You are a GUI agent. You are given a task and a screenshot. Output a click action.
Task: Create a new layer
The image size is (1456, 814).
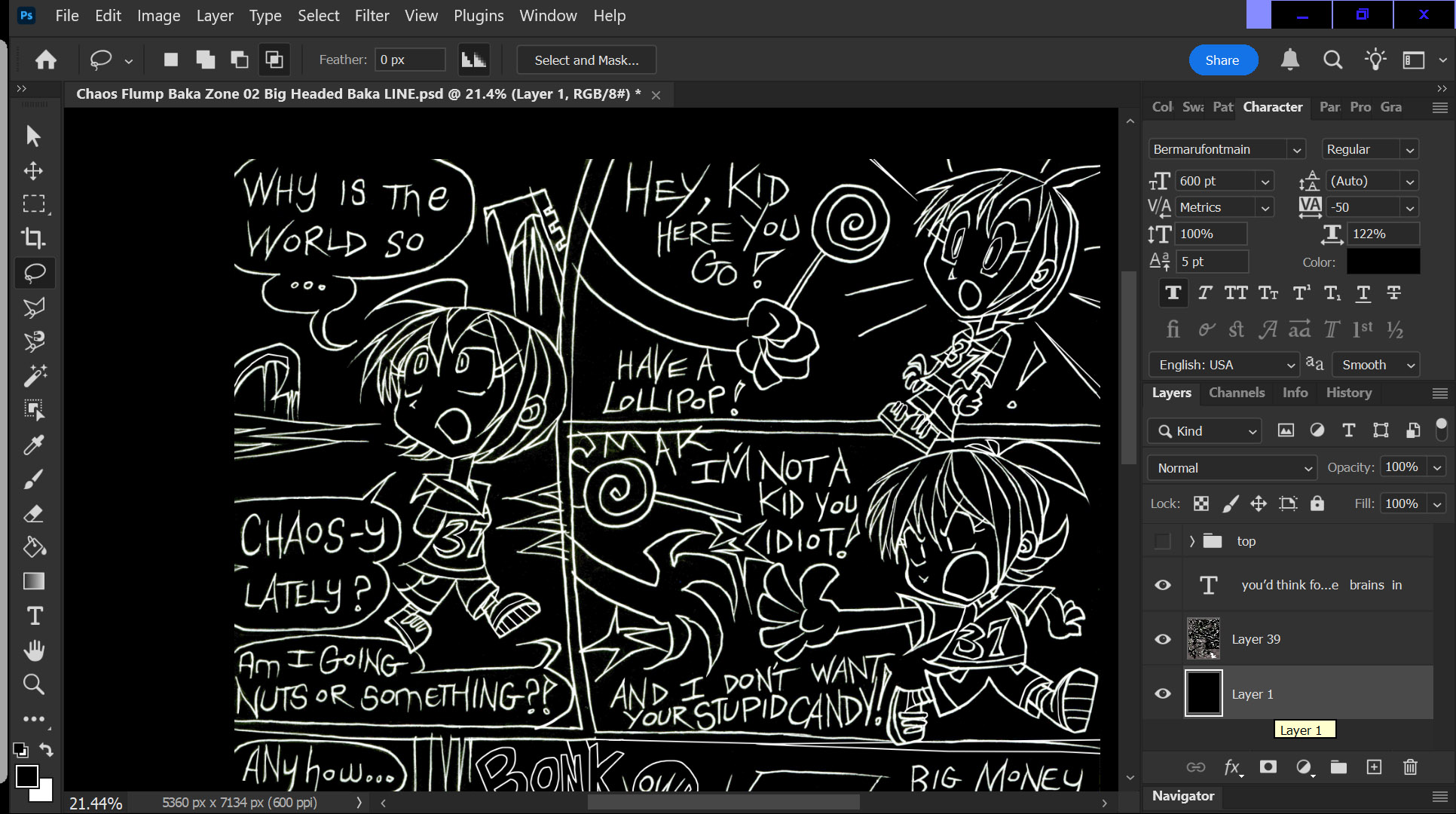[x=1375, y=767]
